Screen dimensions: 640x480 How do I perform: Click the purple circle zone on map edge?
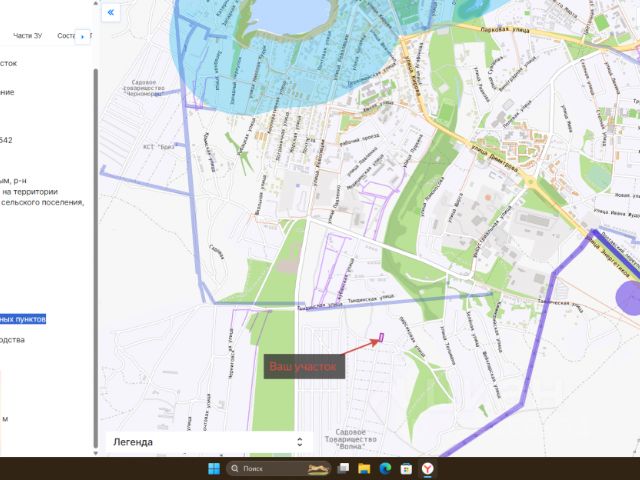click(629, 298)
